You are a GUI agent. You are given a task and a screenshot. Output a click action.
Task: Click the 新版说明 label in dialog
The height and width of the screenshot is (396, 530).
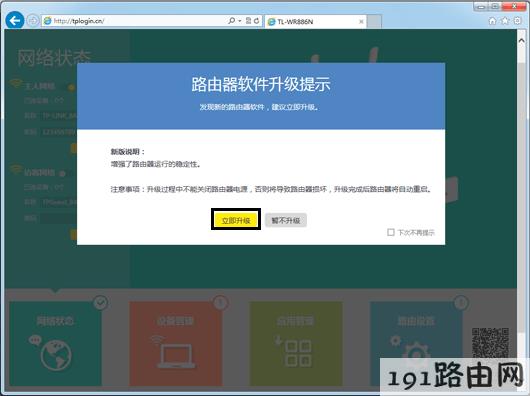(x=127, y=152)
